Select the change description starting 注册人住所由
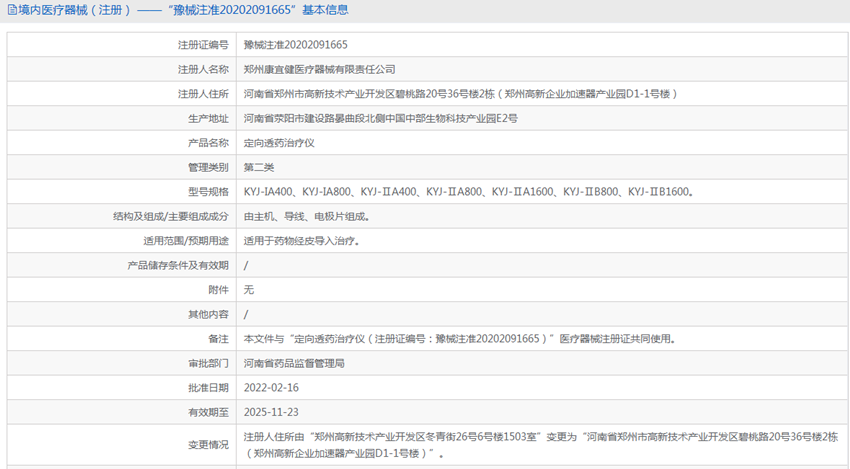This screenshot has height=469, width=850. tap(541, 445)
